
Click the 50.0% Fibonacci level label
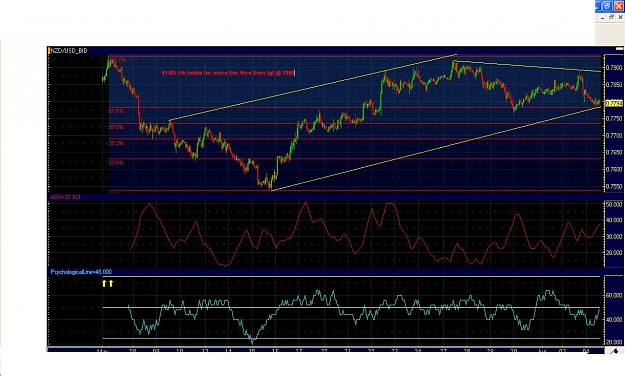[x=116, y=127]
